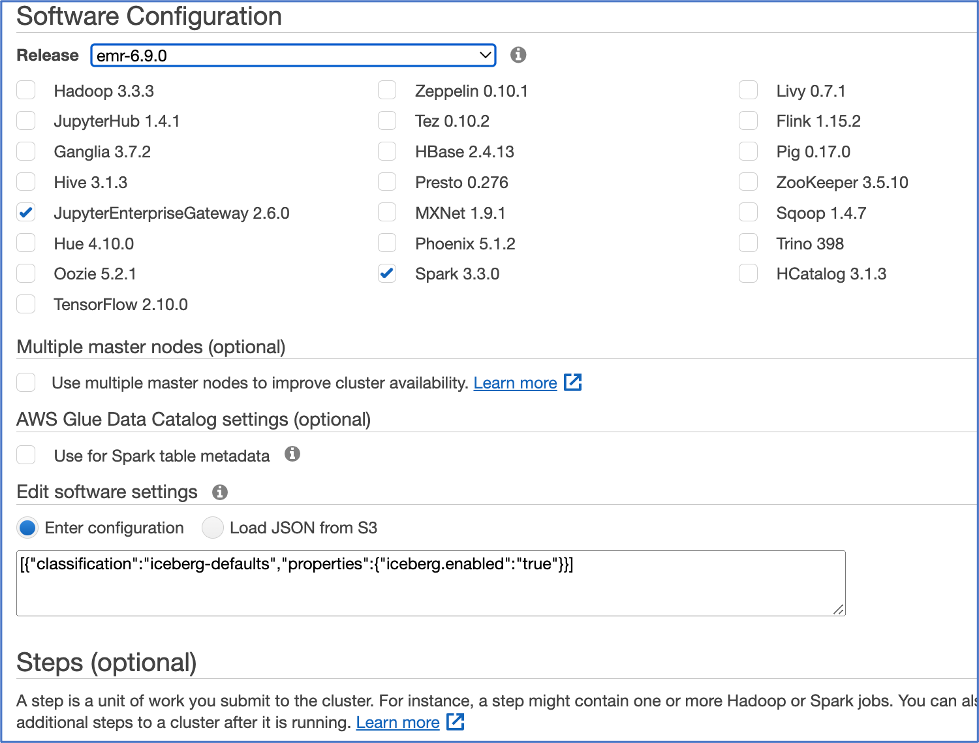979x743 pixels.
Task: Click info icon beside Edit software settings
Action: coord(220,492)
